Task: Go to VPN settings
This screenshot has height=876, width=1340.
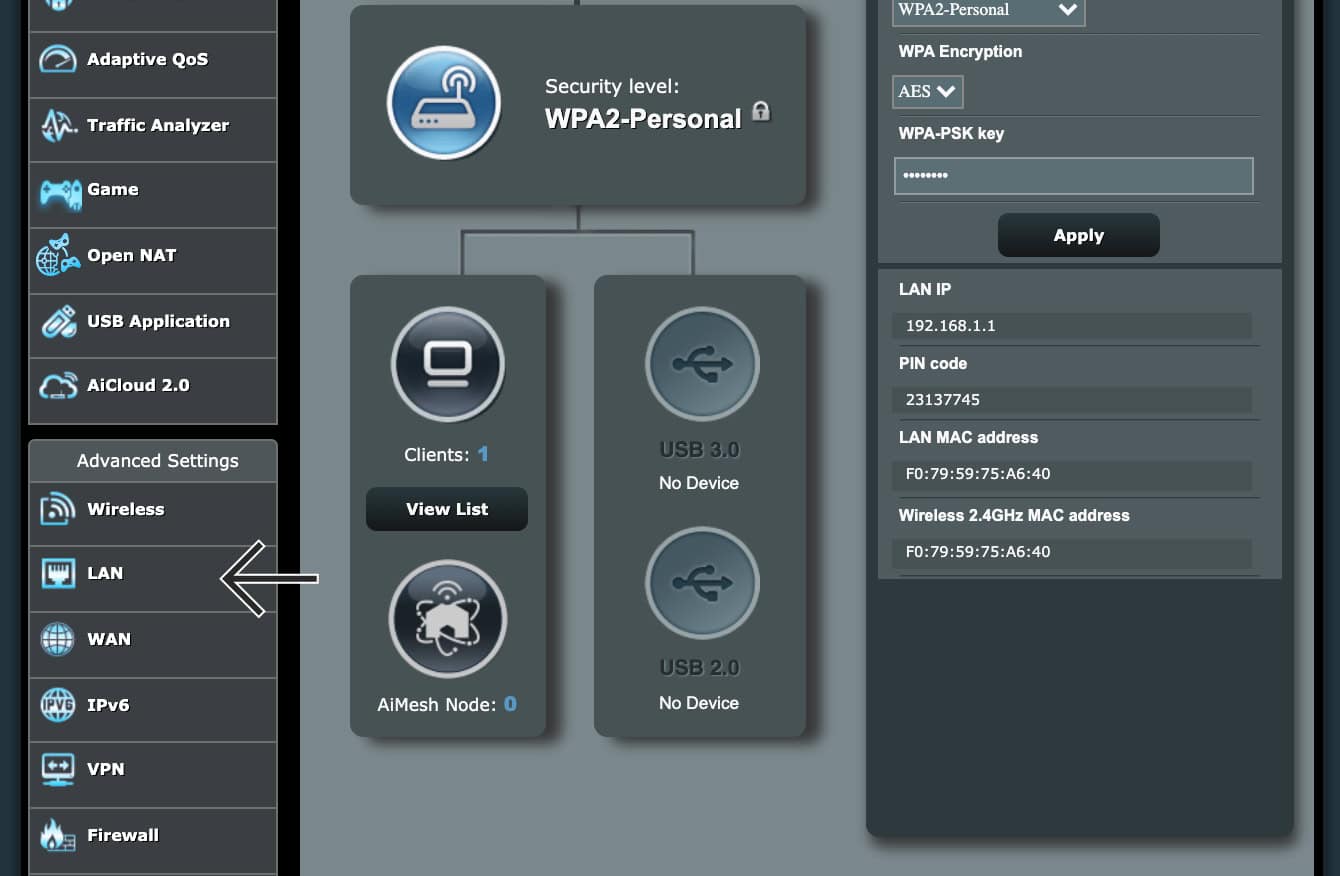Action: click(x=153, y=775)
